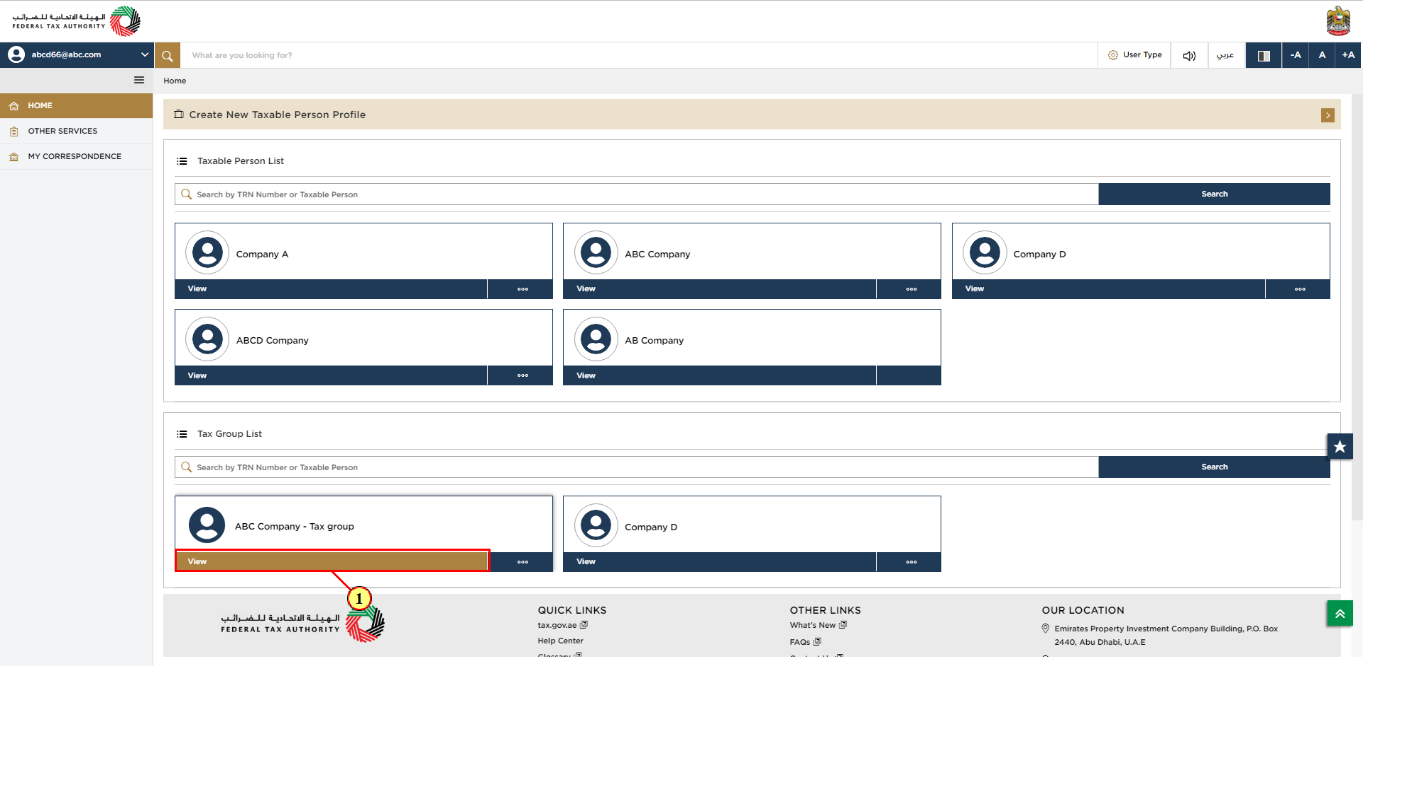This screenshot has width=1414, height=801.
Task: Click the page vertical scrollbar
Action: [1357, 307]
